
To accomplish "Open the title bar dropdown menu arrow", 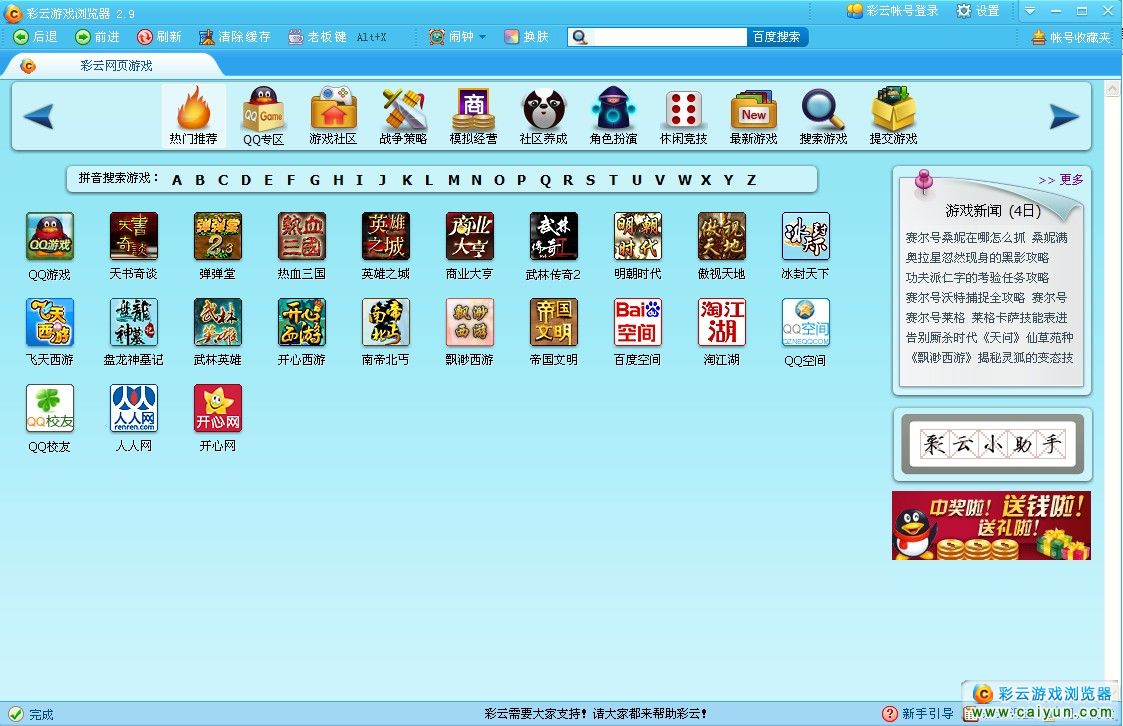I will [x=1031, y=11].
